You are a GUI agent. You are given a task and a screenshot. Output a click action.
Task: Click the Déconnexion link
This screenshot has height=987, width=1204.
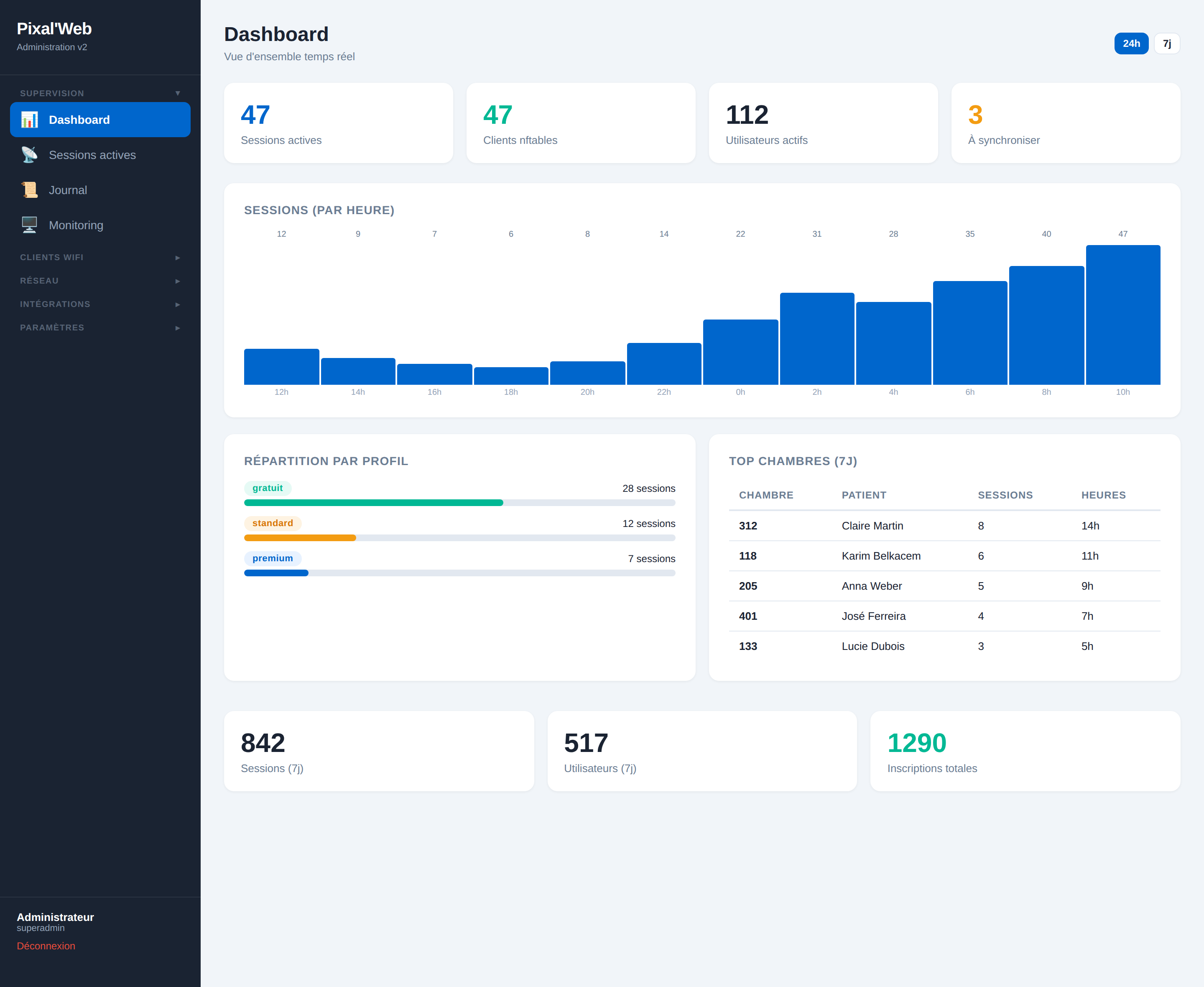tap(46, 946)
